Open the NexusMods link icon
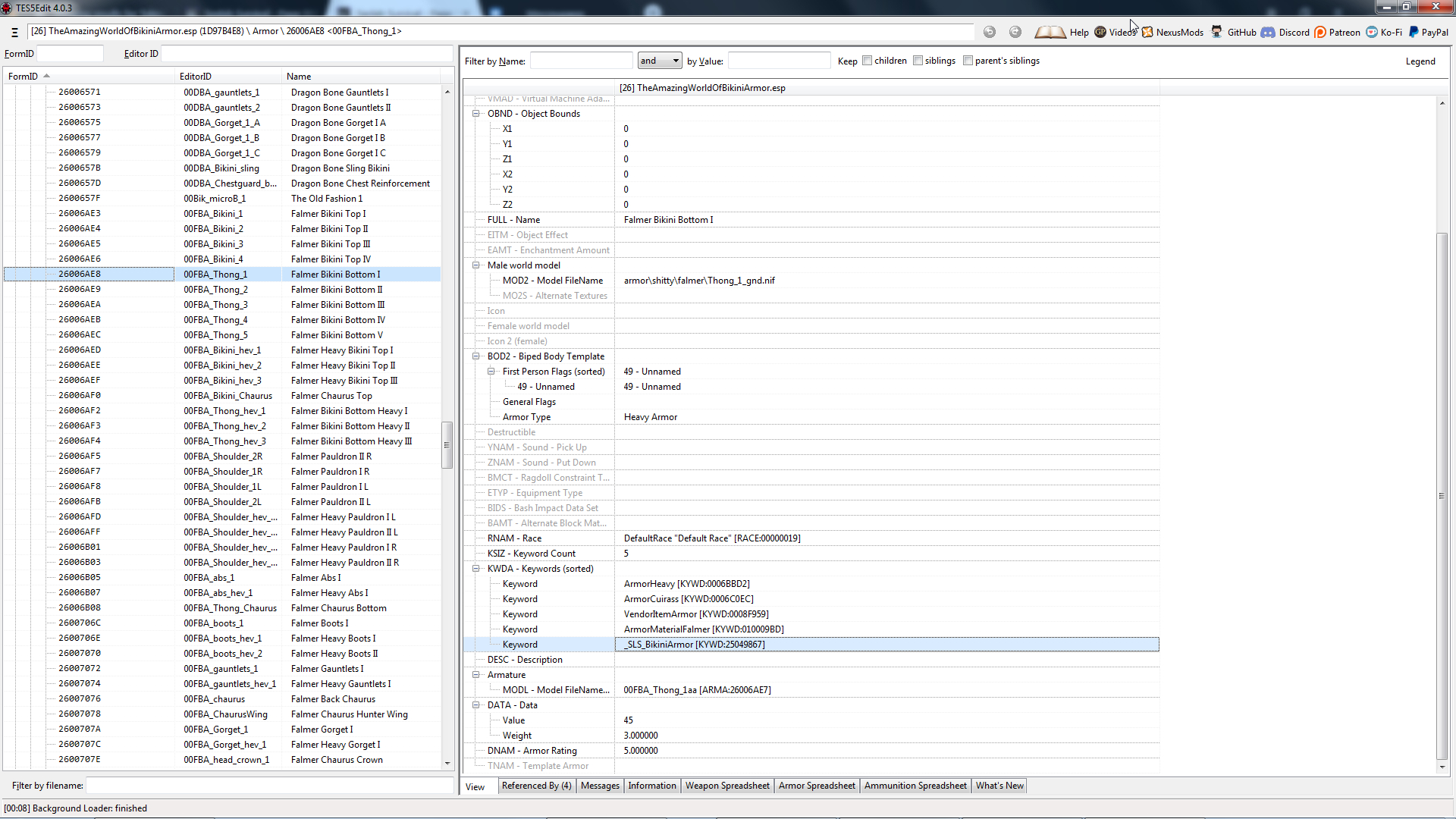Image resolution: width=1456 pixels, height=819 pixels. click(x=1147, y=32)
